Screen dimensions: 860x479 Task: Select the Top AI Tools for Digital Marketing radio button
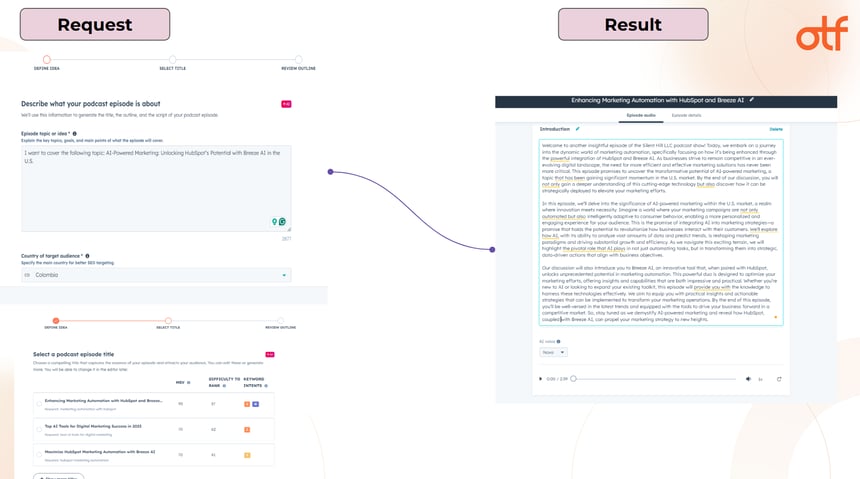click(39, 430)
